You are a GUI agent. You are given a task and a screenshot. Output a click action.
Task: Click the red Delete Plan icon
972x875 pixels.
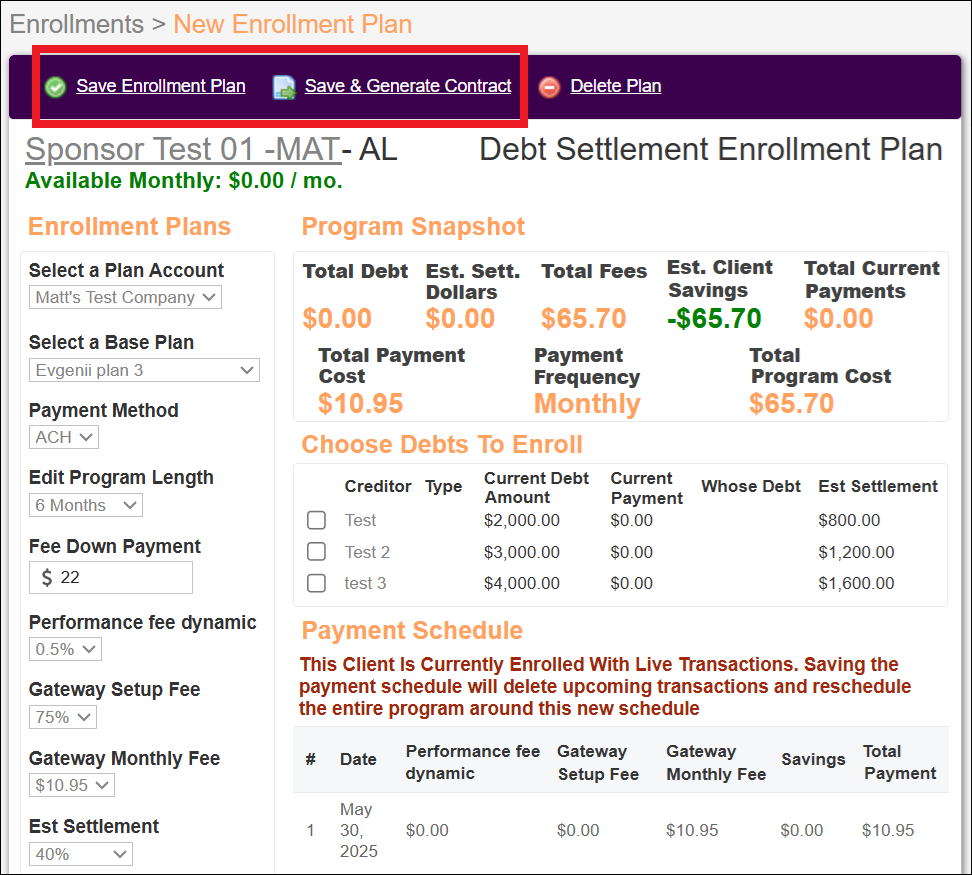point(549,87)
